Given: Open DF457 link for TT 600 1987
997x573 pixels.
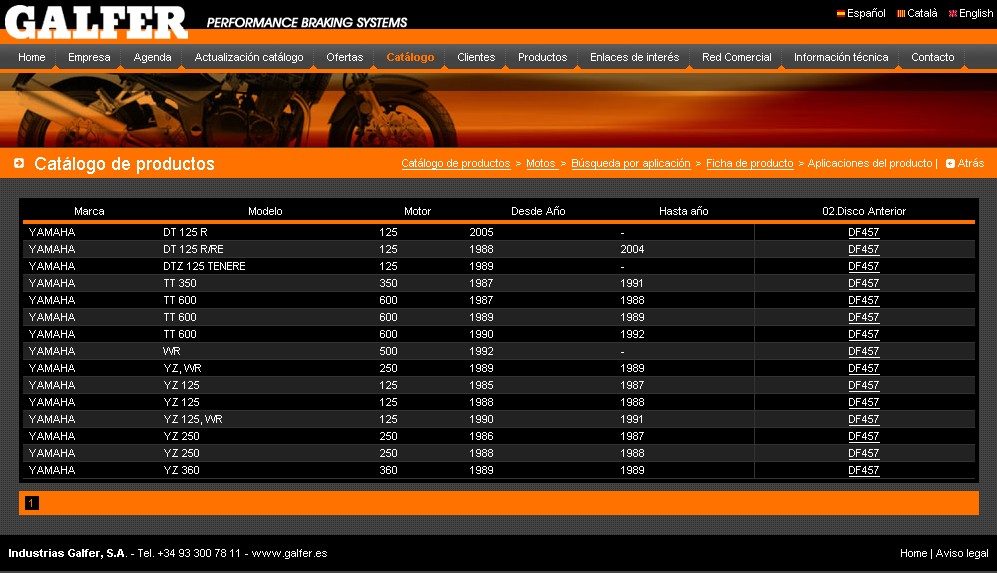Looking at the screenshot, I should [x=863, y=300].
